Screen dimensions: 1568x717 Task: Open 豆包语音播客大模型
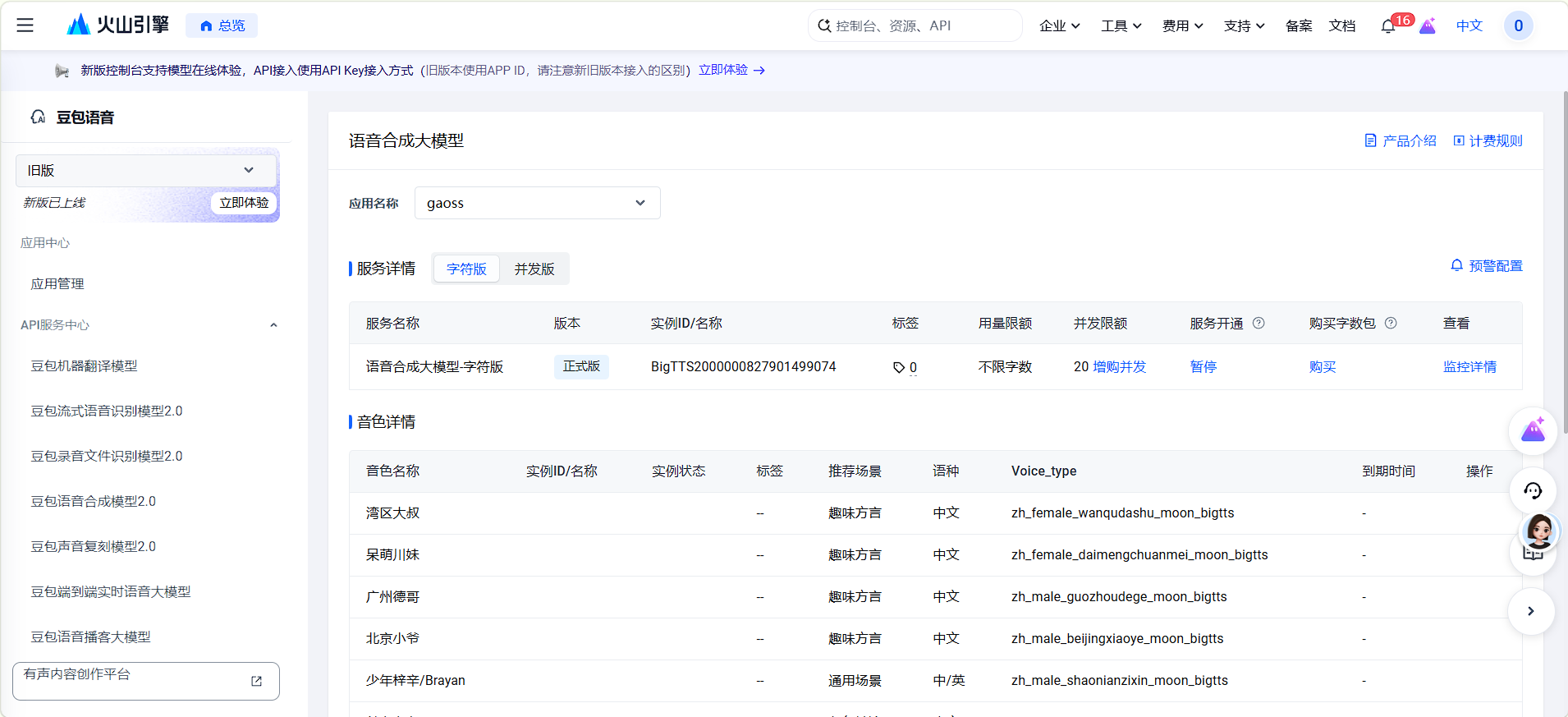click(90, 637)
